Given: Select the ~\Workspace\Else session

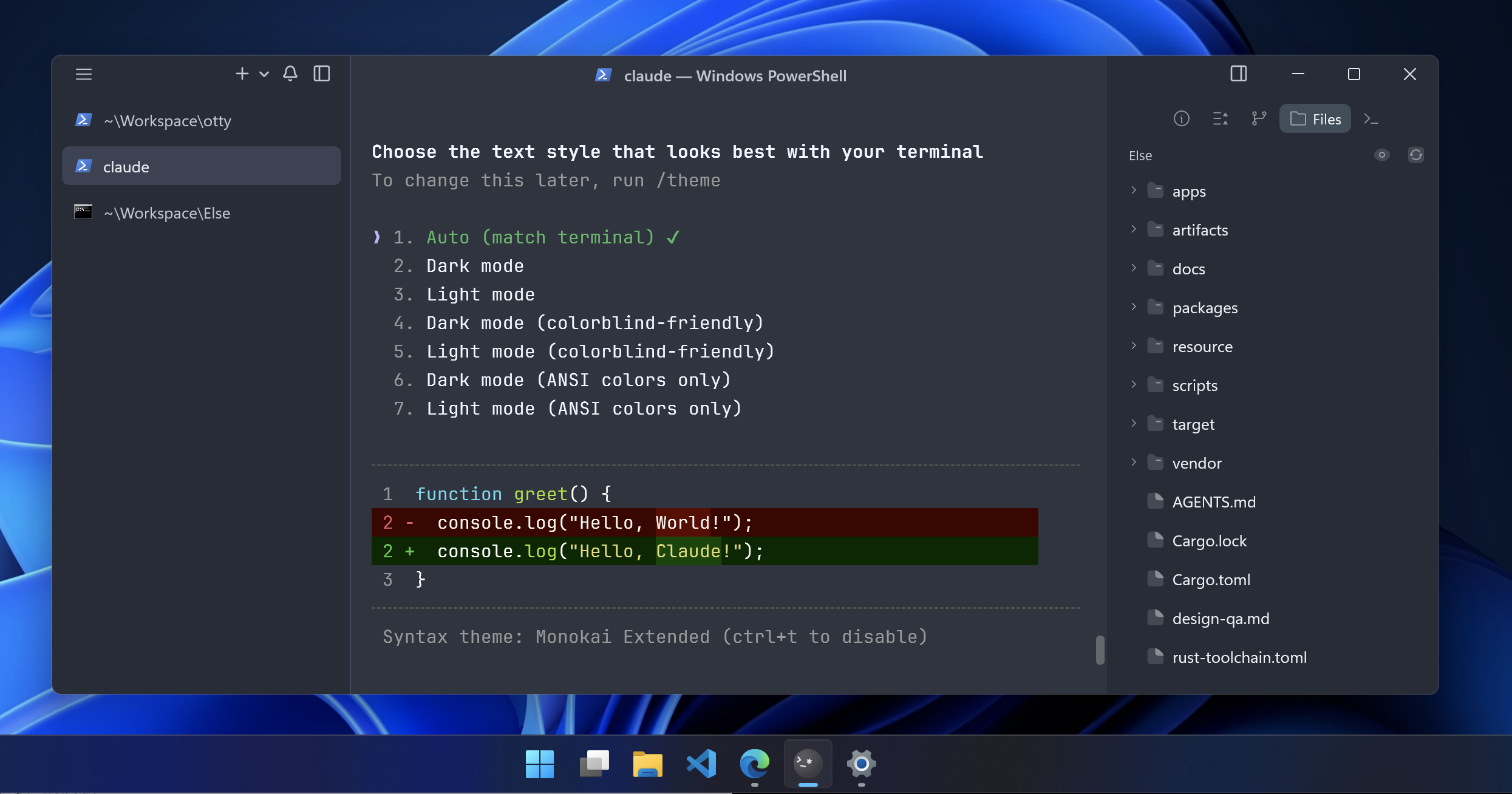Looking at the screenshot, I should (x=201, y=212).
